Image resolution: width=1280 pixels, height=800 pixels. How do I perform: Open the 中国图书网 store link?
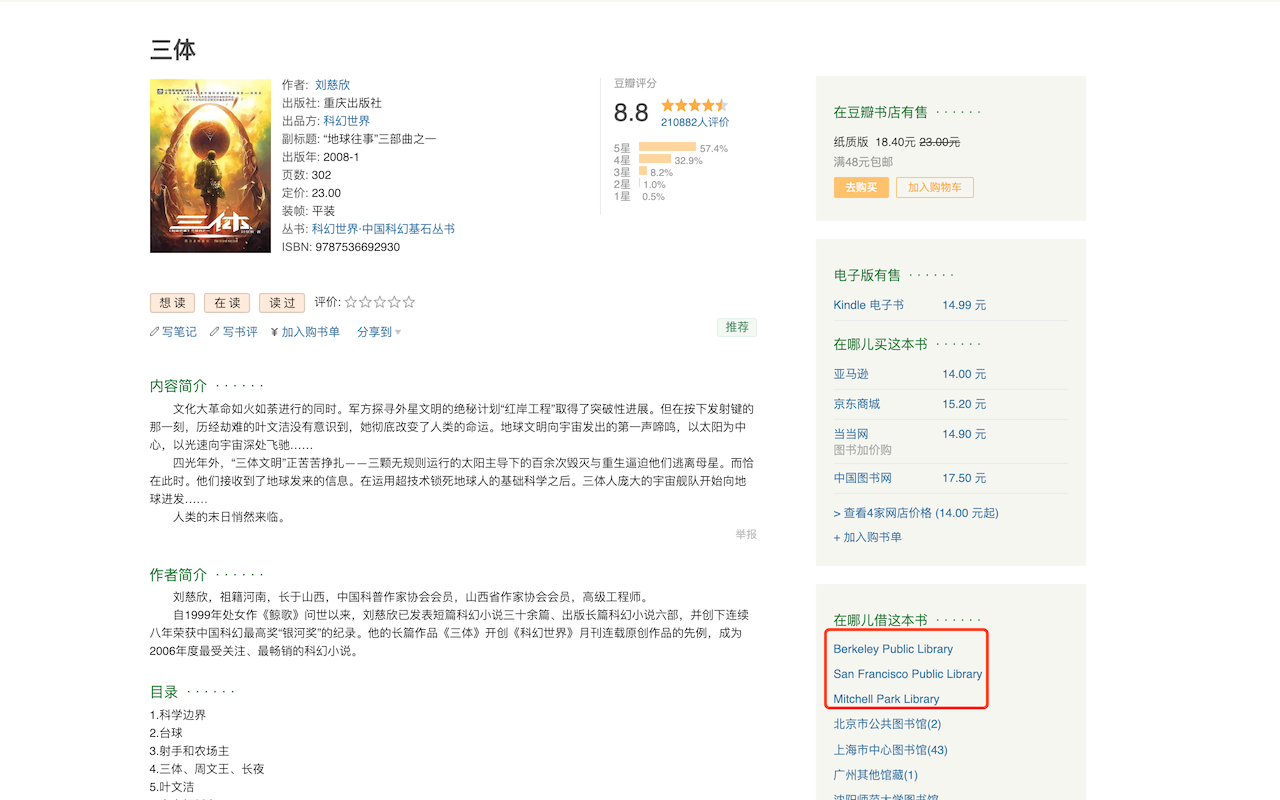point(863,478)
